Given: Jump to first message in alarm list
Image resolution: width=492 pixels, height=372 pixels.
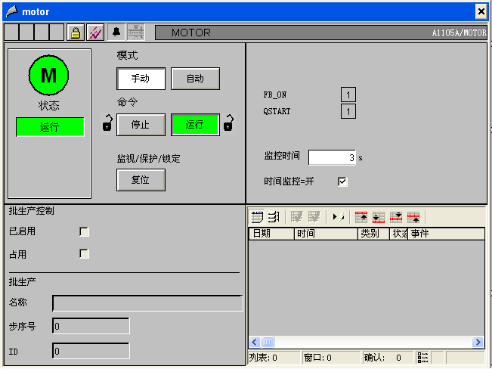Looking at the screenshot, I should point(361,217).
